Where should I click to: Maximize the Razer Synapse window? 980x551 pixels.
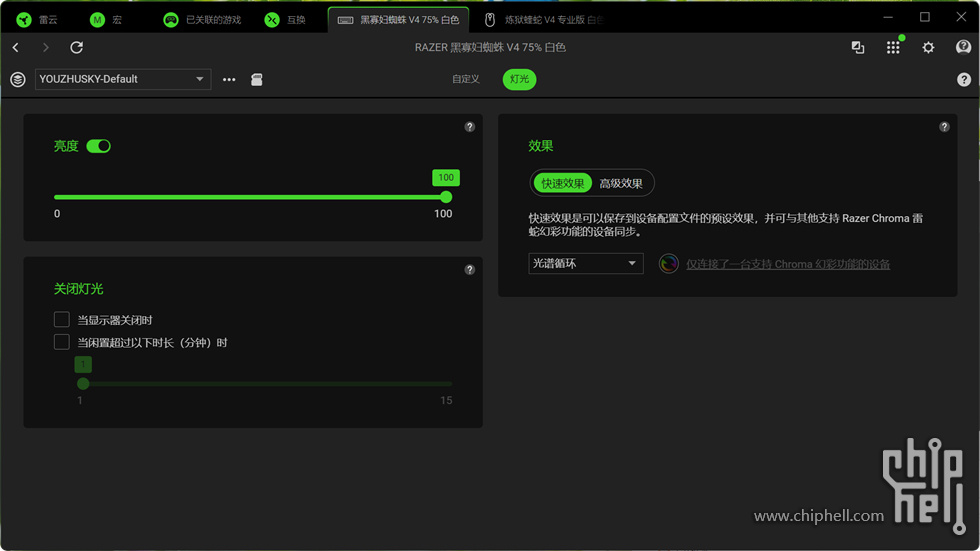(924, 17)
